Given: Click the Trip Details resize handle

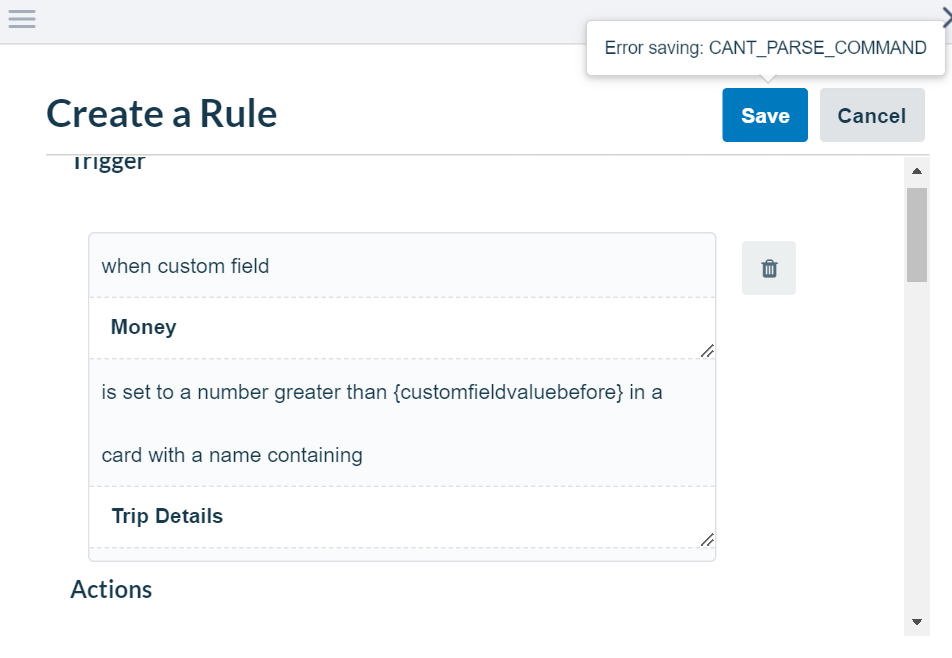Looking at the screenshot, I should [x=707, y=540].
